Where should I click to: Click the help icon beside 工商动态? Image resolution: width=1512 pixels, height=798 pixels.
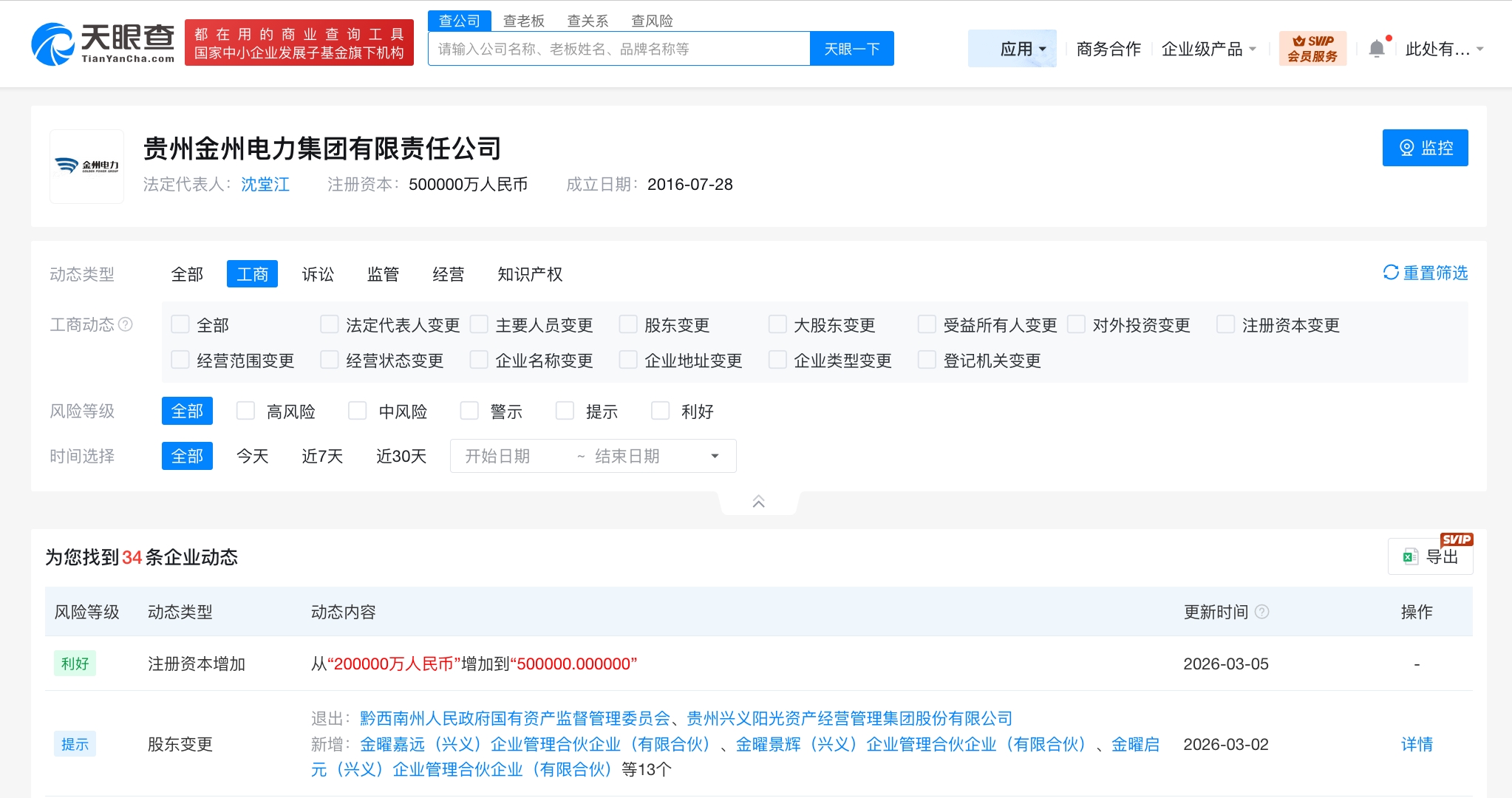pyautogui.click(x=126, y=324)
